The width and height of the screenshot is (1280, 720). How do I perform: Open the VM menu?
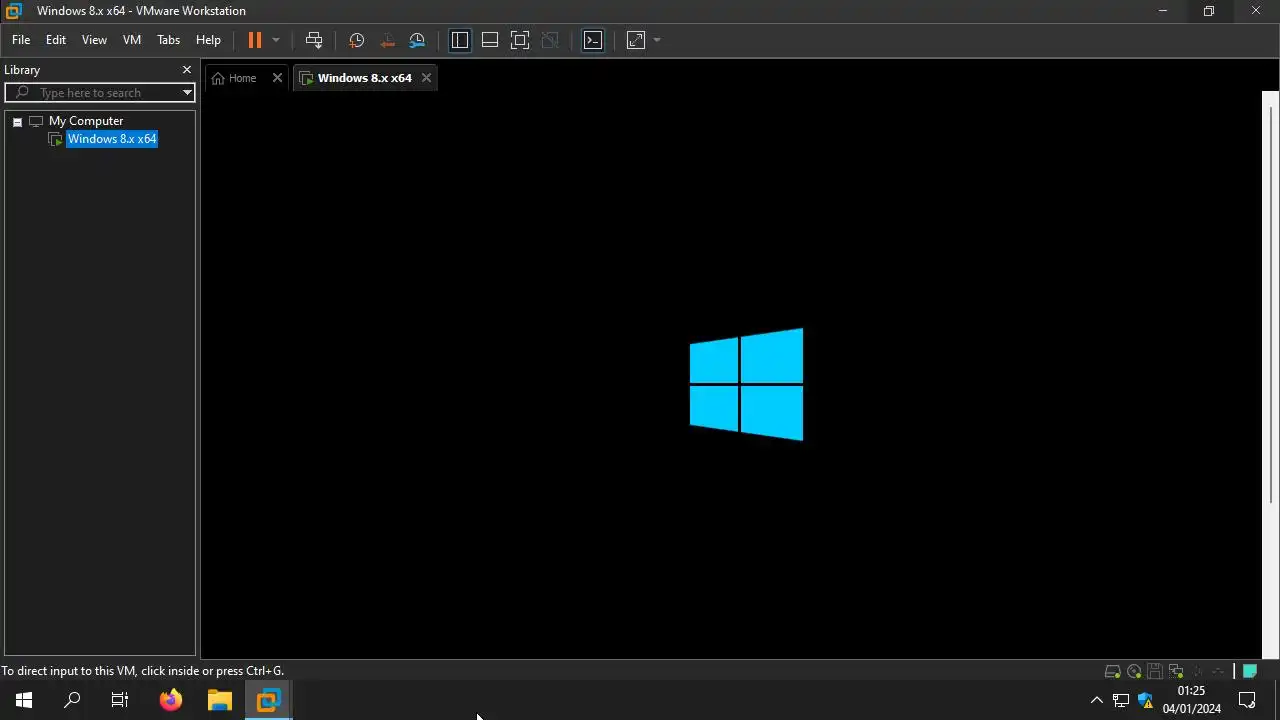[132, 40]
